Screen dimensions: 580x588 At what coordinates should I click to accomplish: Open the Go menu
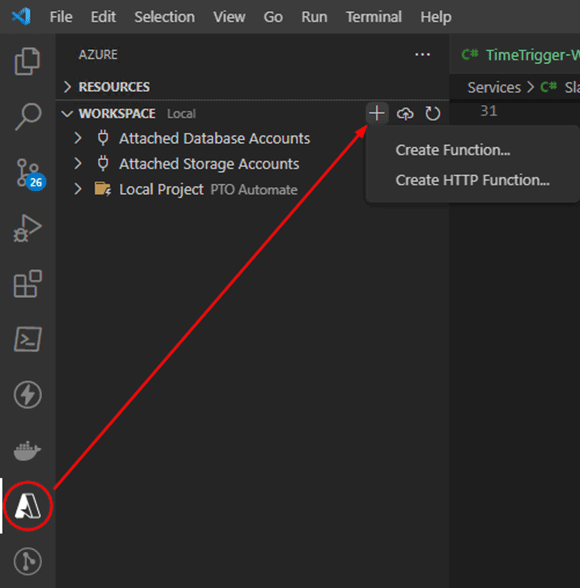[273, 17]
